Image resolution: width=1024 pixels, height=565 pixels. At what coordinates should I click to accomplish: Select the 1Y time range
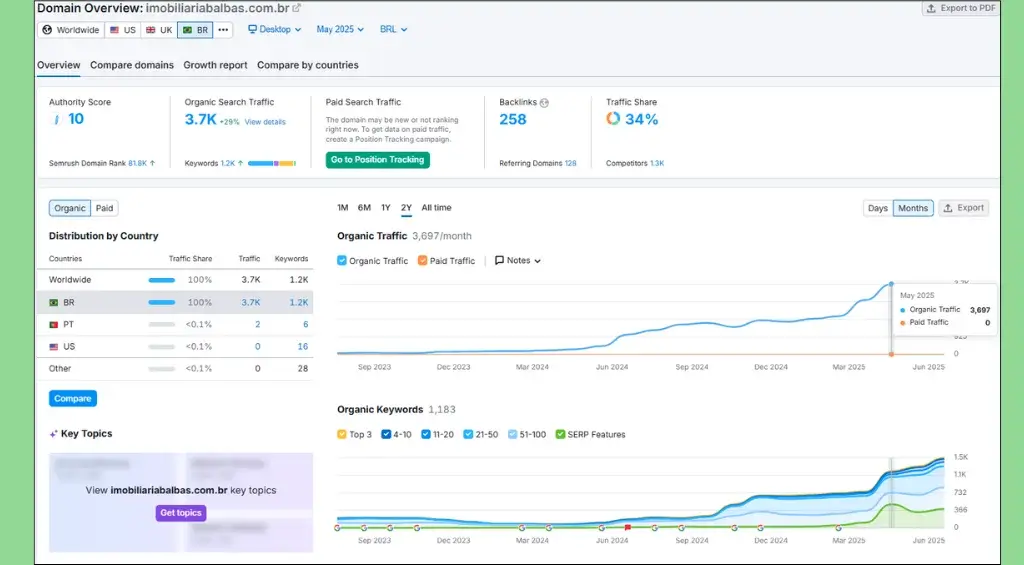(x=386, y=208)
